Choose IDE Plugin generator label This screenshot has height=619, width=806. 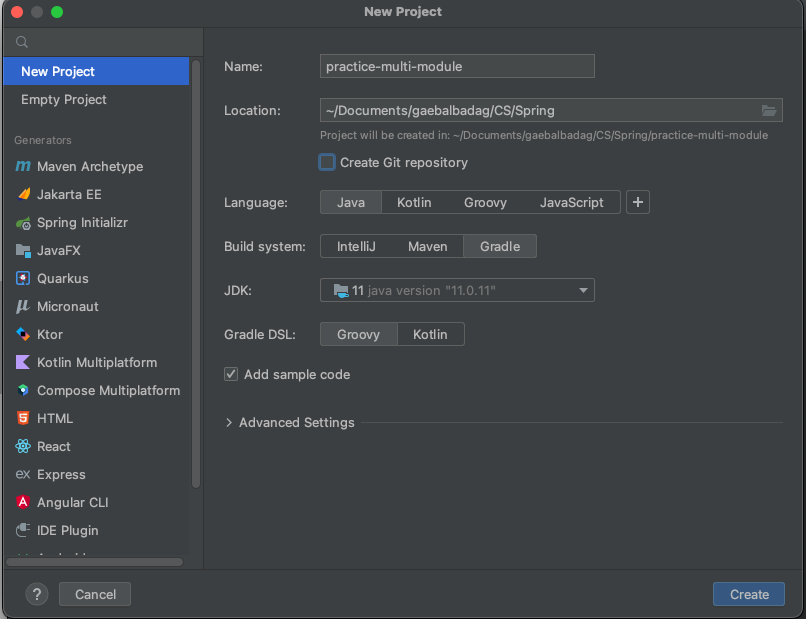67,530
